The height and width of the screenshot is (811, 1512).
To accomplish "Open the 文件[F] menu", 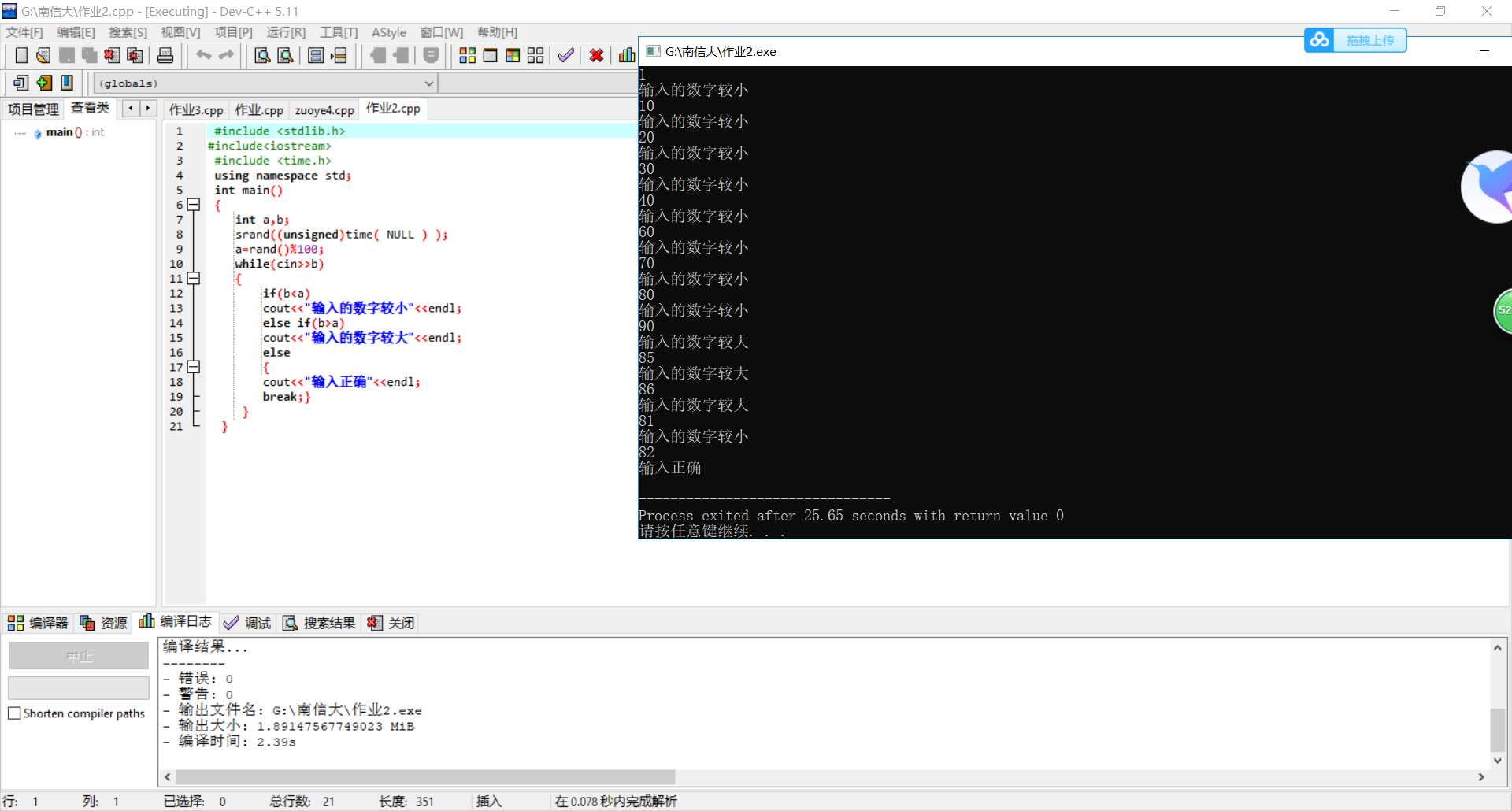I will 24,32.
